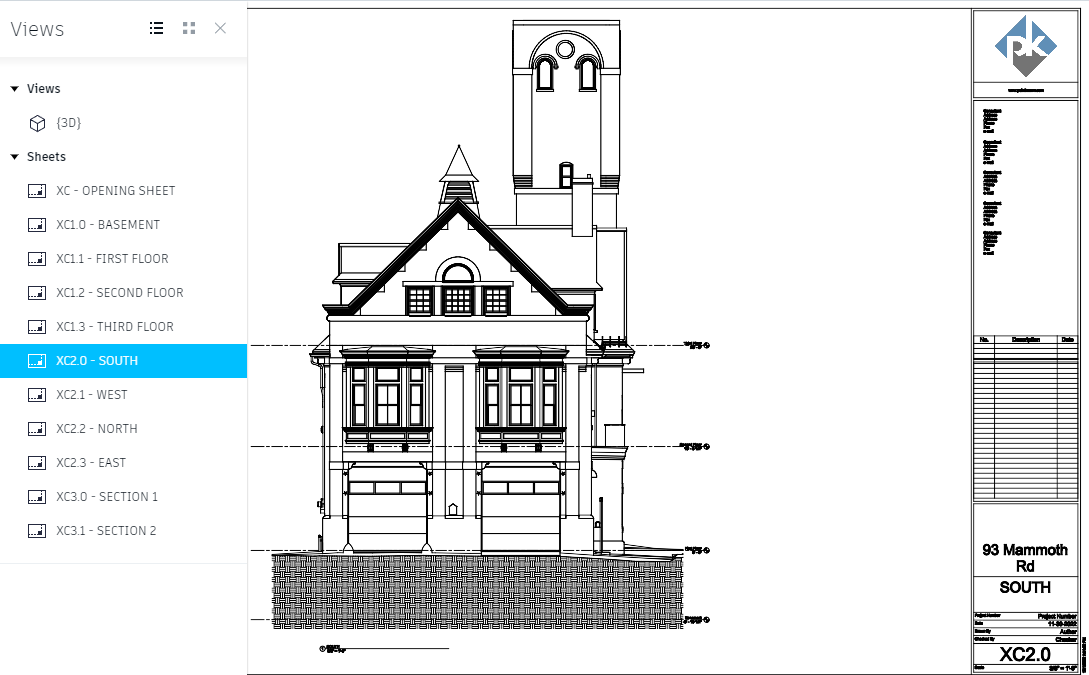Image resolution: width=1089 pixels, height=675 pixels.
Task: Click sheet icon beside XC1.1 - FIRST FLOOR
Action: [x=37, y=259]
